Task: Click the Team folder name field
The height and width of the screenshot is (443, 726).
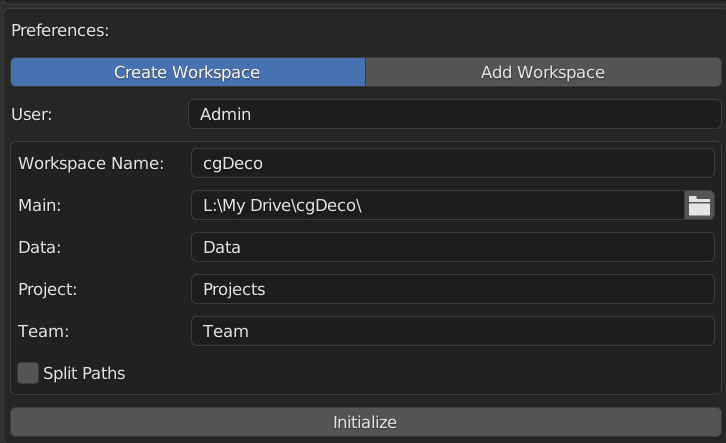Action: pyautogui.click(x=453, y=331)
